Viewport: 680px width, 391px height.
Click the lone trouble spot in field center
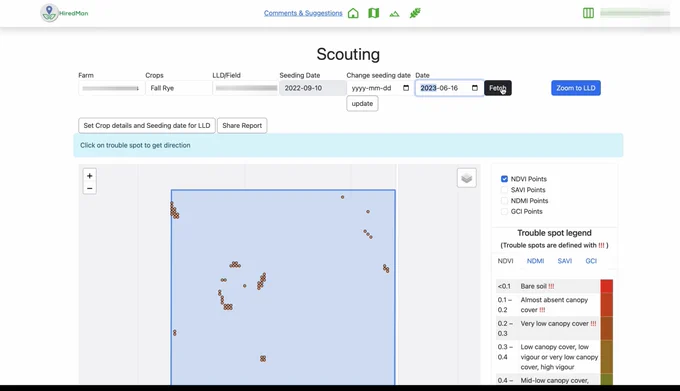245,286
